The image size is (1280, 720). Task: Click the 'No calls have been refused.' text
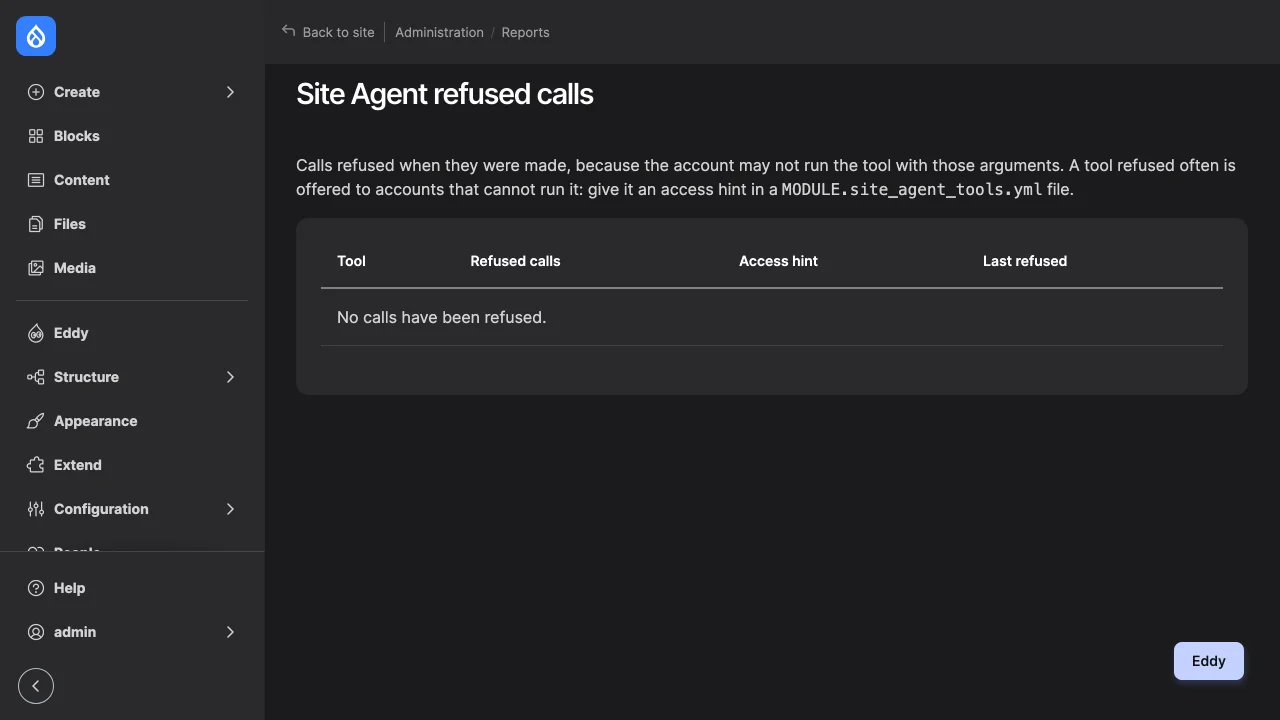[441, 317]
